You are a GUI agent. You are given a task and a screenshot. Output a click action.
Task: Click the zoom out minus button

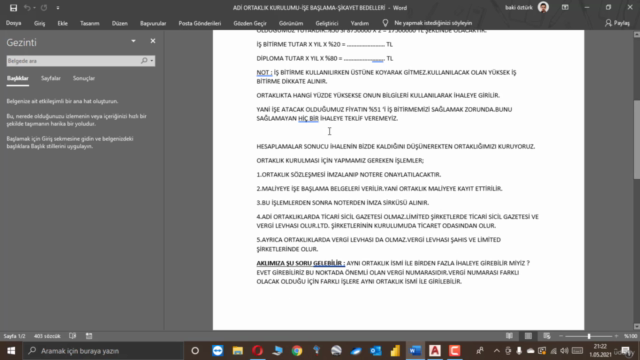[x=561, y=336]
